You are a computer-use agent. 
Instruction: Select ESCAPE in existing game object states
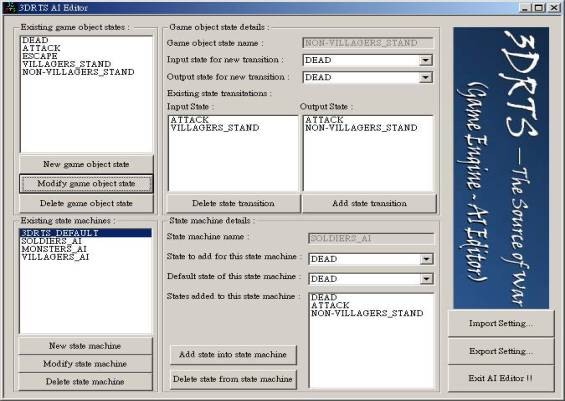tap(40, 56)
